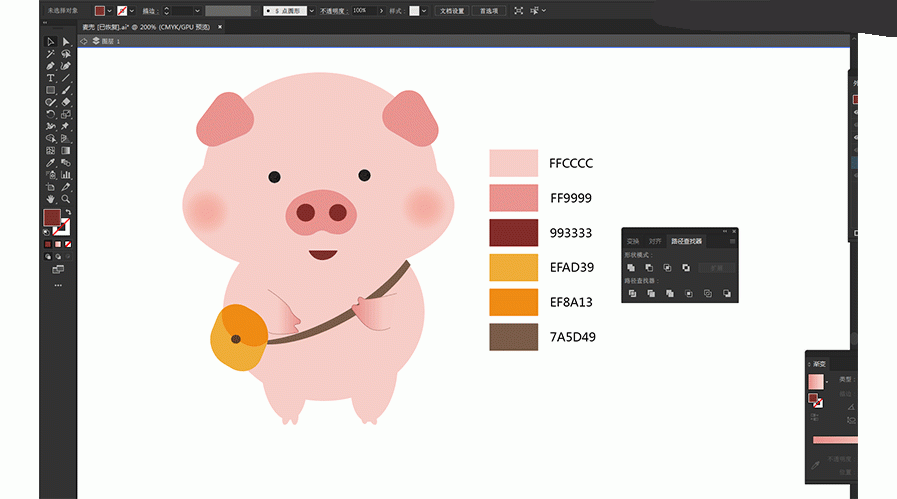Select the Pen tool
The width and height of the screenshot is (897, 499).
click(50, 66)
